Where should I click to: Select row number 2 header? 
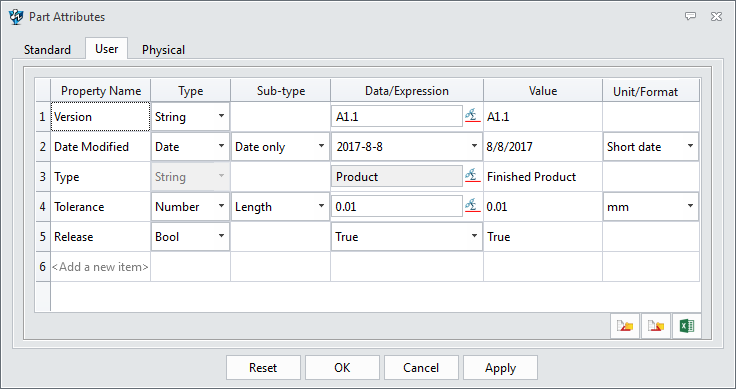click(43, 146)
